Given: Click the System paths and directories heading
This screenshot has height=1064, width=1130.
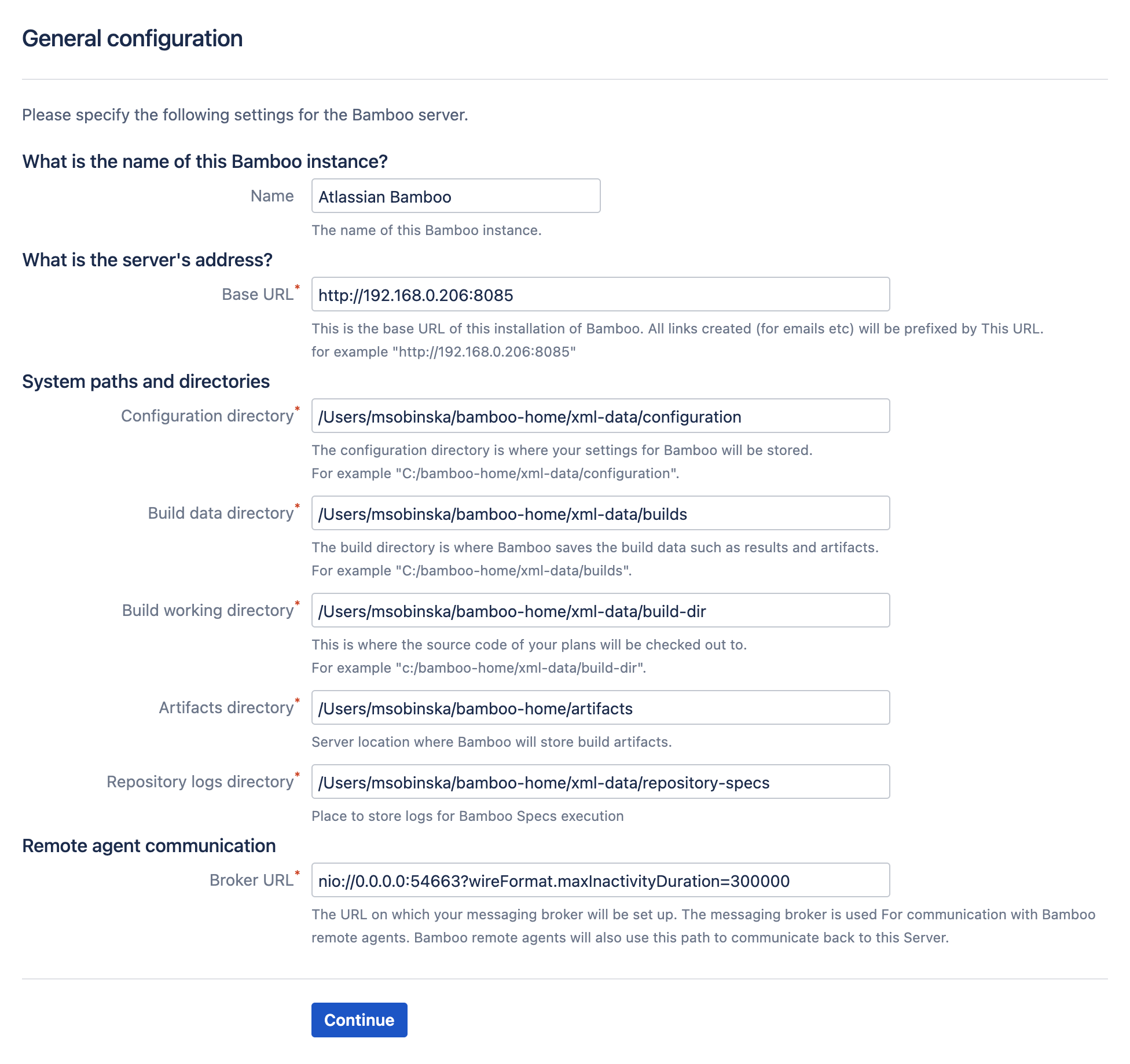Looking at the screenshot, I should point(146,381).
